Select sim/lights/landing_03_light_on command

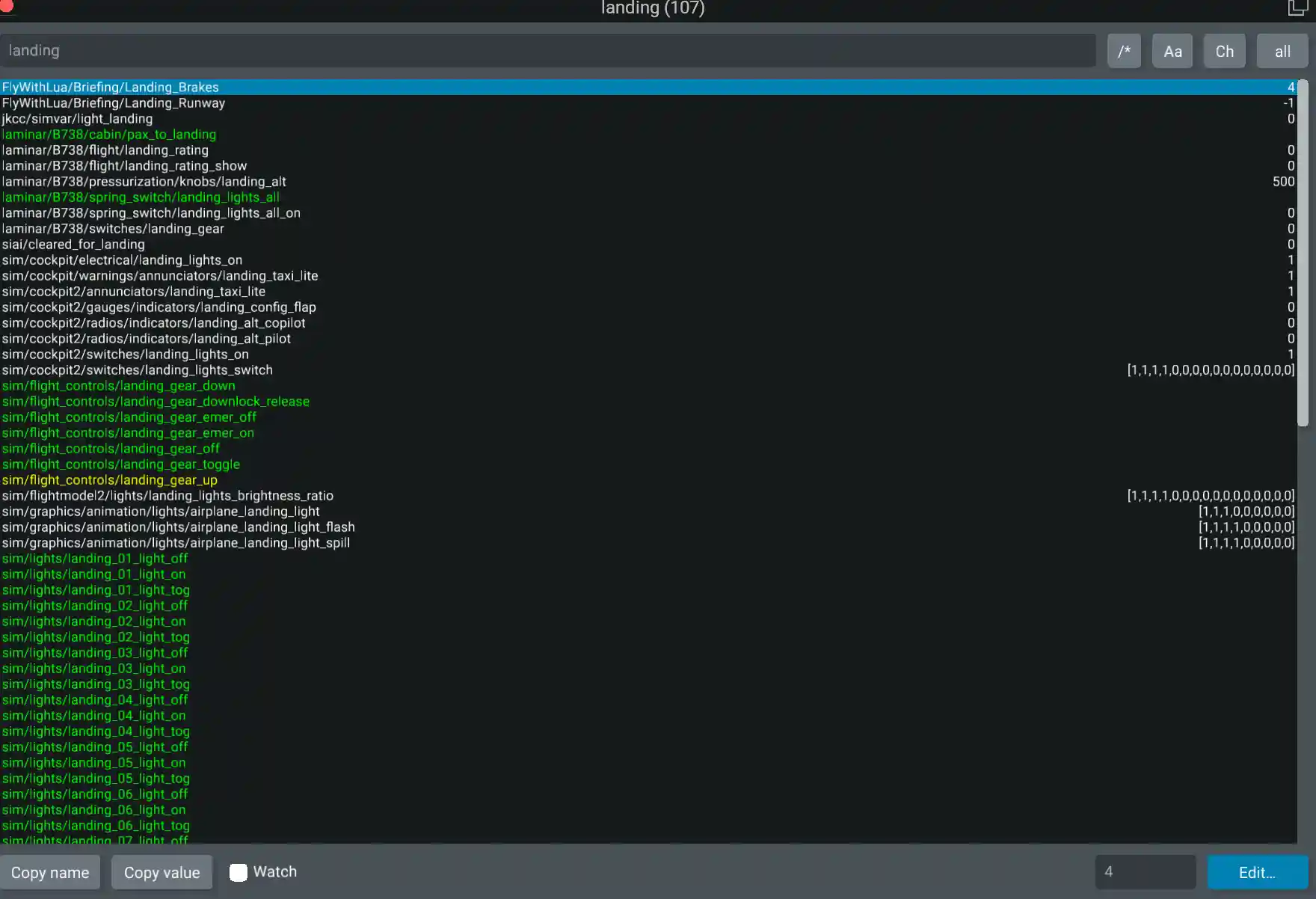tap(648, 668)
